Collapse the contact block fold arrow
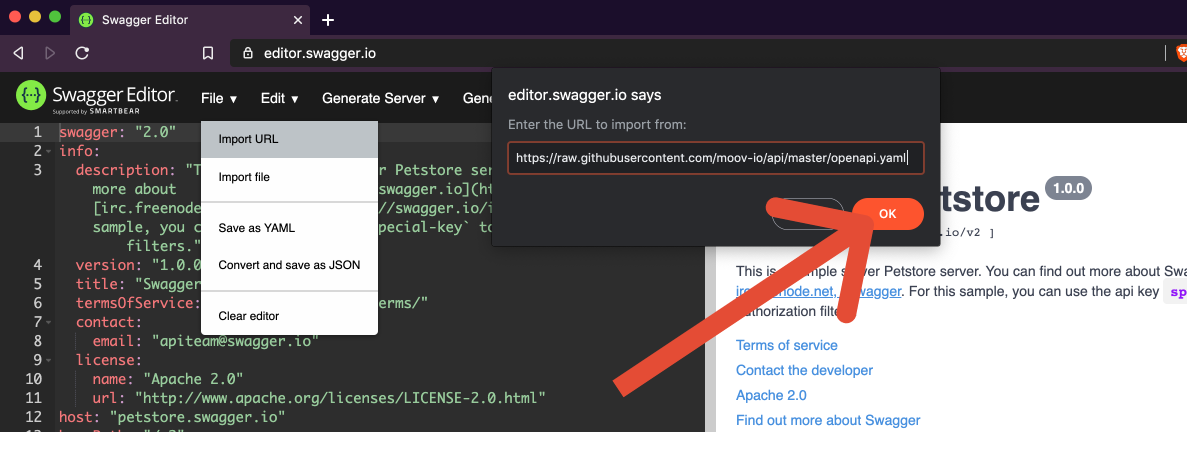 pyautogui.click(x=48, y=322)
